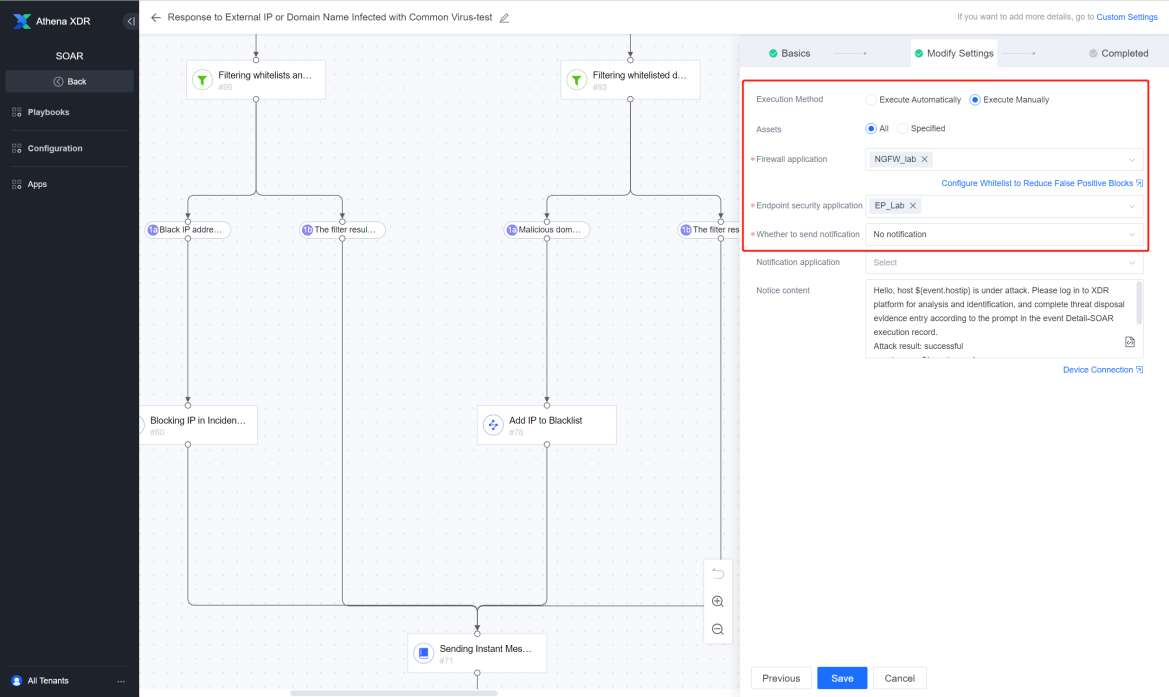Viewport: 1169px width, 697px height.
Task: Click the 'The filter resul…' branch label under node #96
Action: tap(343, 230)
